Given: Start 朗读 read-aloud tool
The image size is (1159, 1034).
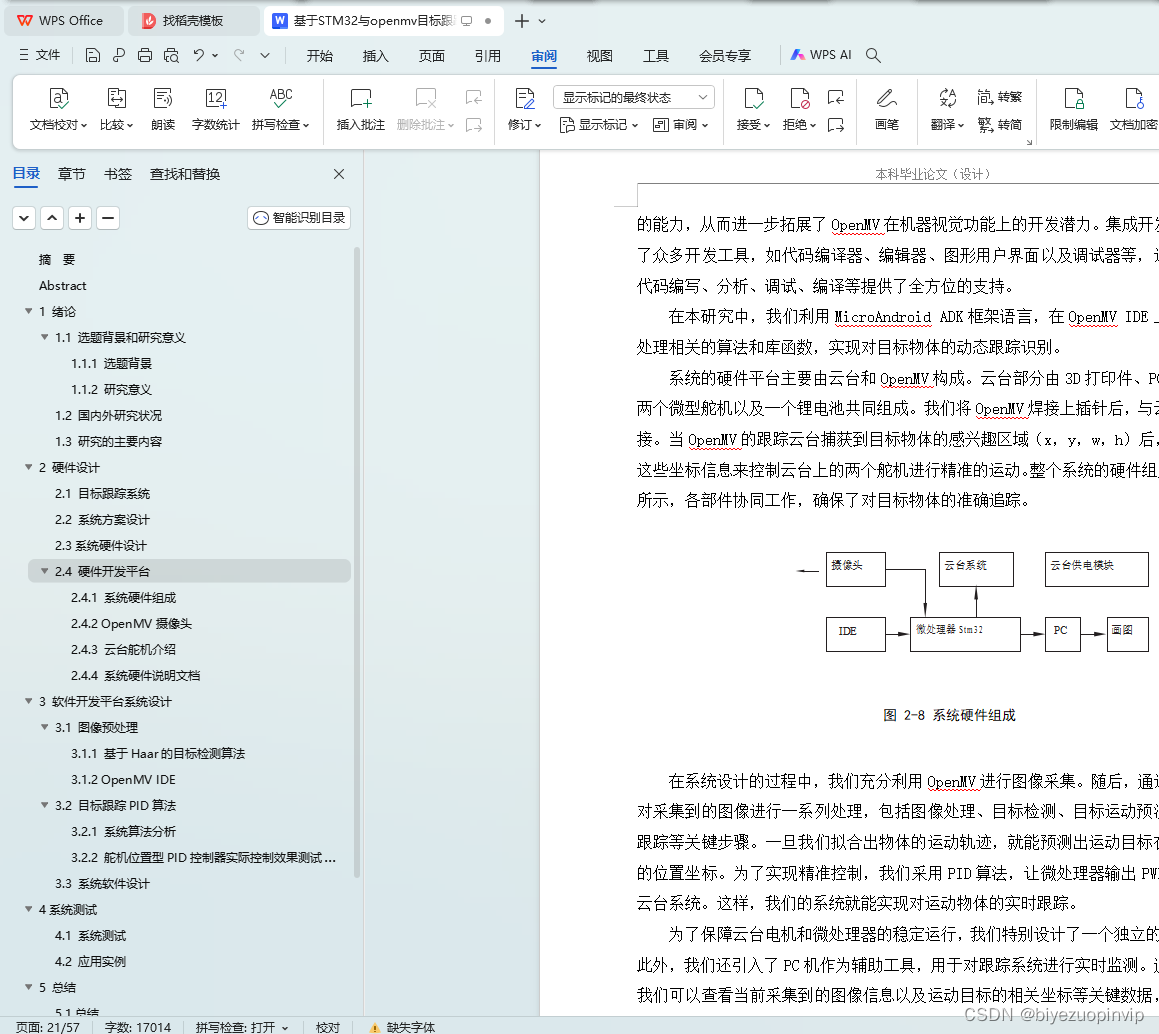Looking at the screenshot, I should pyautogui.click(x=163, y=109).
